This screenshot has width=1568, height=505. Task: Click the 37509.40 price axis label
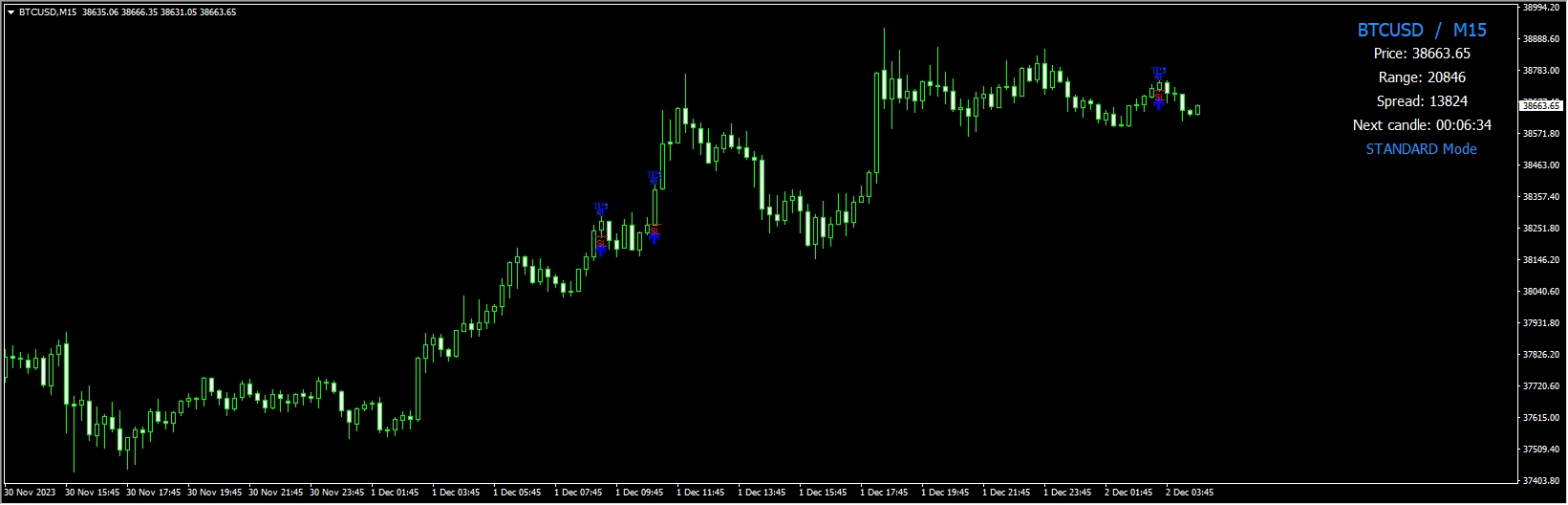pyautogui.click(x=1540, y=450)
